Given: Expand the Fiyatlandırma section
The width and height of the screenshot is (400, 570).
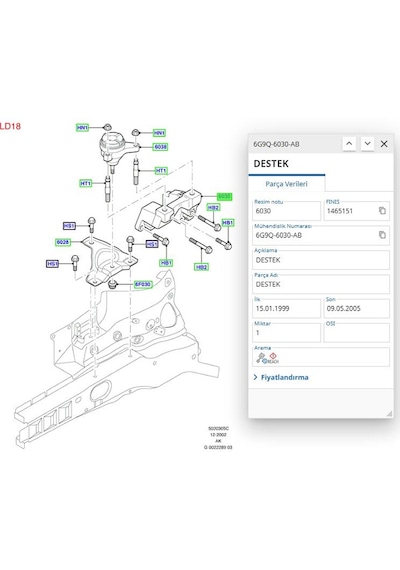Looking at the screenshot, I should pos(281,377).
